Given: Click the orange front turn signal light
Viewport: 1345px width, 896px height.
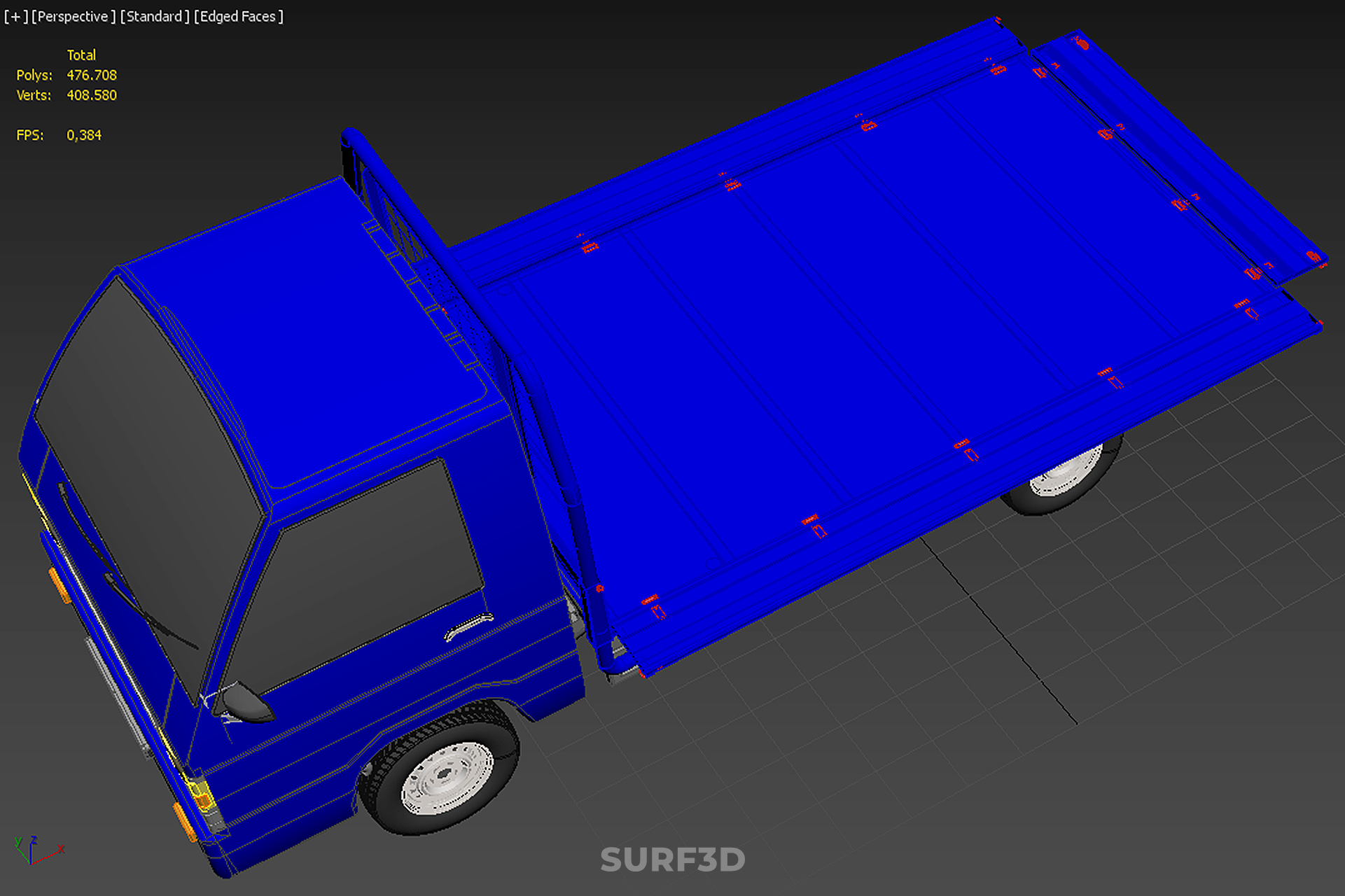Looking at the screenshot, I should coord(60,584).
